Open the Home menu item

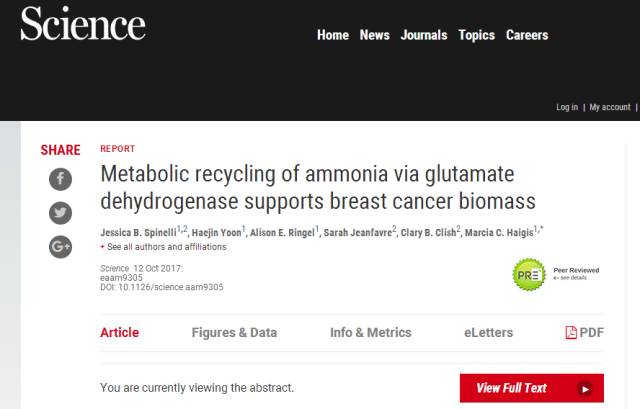[x=333, y=35]
